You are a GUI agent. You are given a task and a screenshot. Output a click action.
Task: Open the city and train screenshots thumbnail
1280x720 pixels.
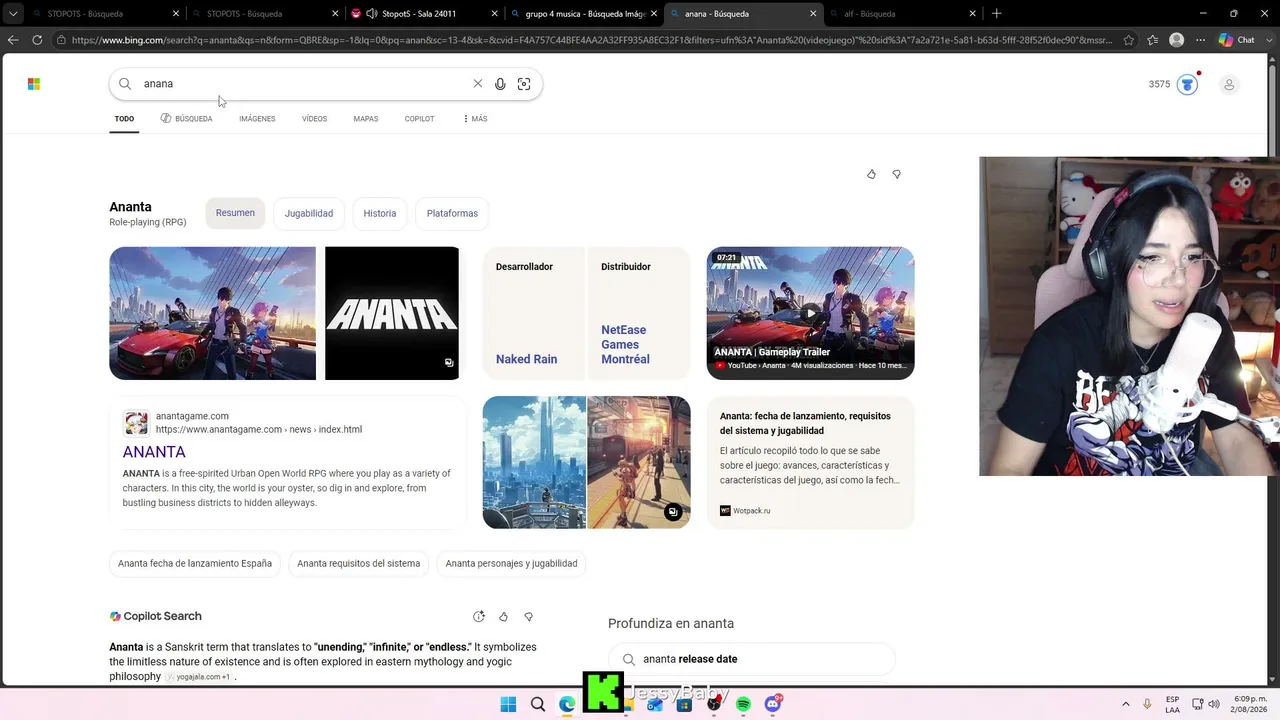coord(586,462)
